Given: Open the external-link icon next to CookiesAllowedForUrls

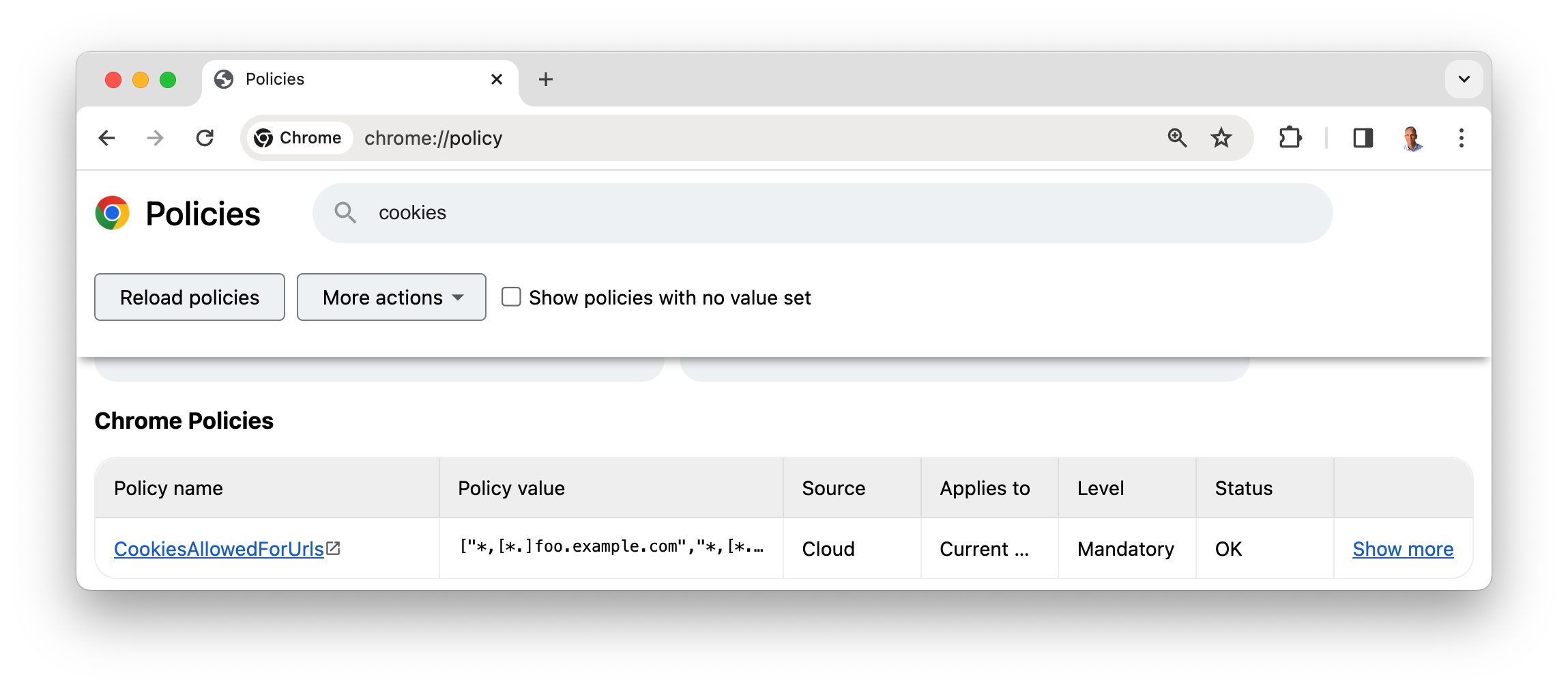Looking at the screenshot, I should coord(334,547).
